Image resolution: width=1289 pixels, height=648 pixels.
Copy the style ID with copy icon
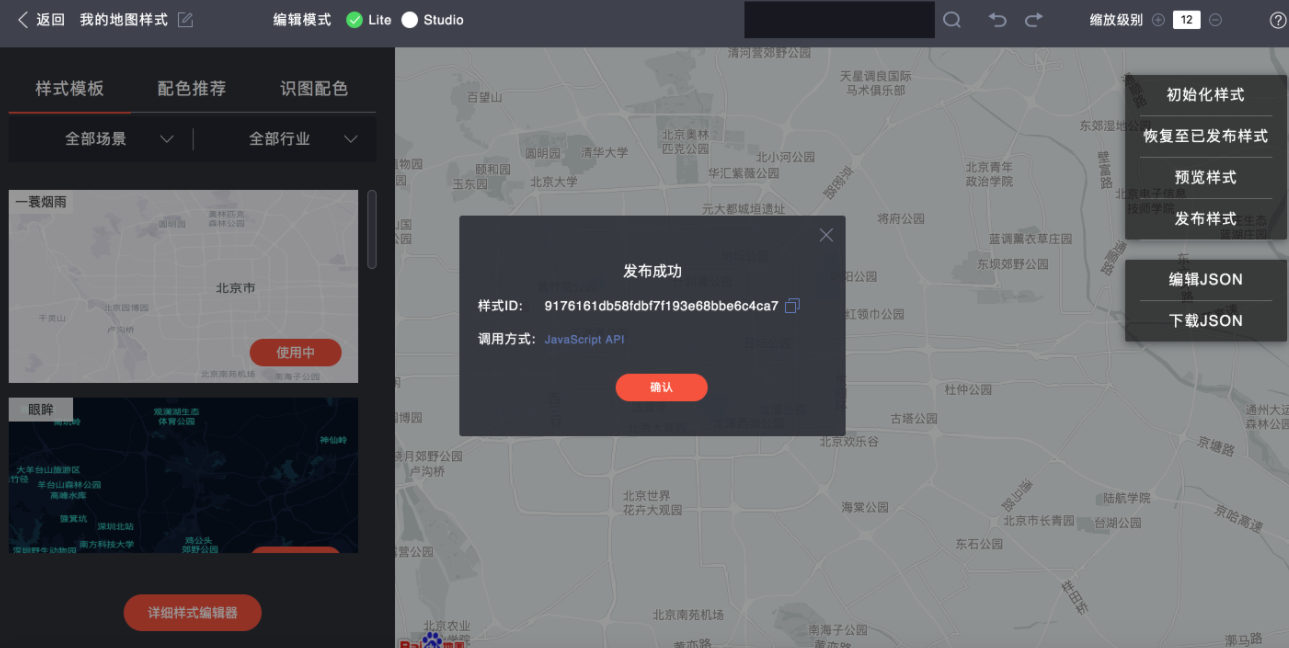(x=792, y=306)
